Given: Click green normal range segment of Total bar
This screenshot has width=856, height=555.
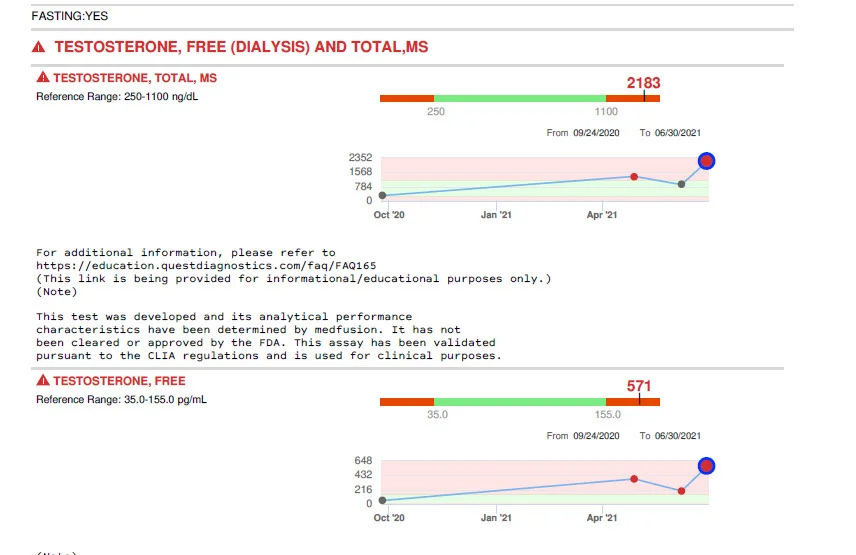Looking at the screenshot, I should [519, 98].
